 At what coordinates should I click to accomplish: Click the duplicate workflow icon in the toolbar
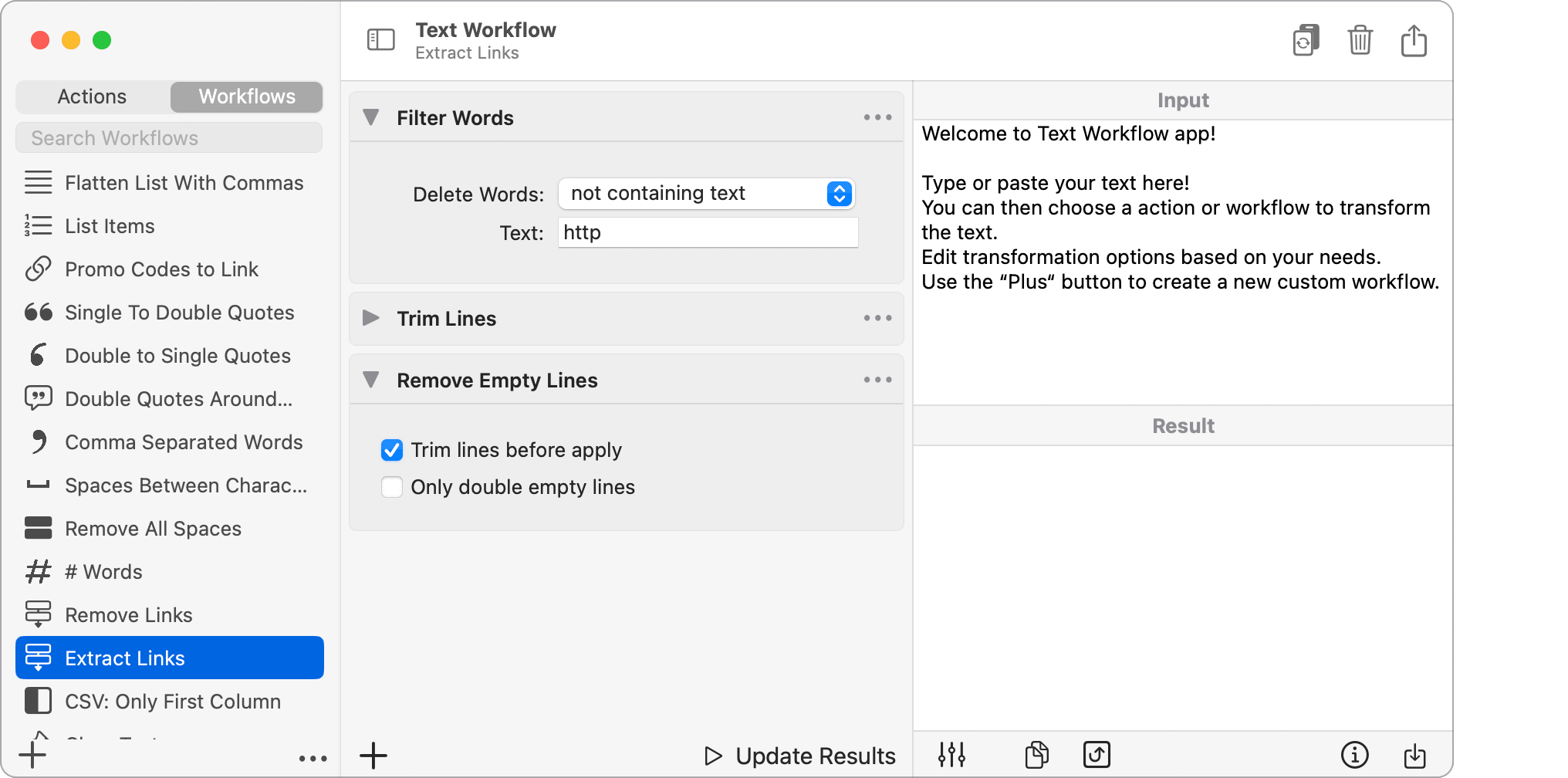click(1306, 40)
